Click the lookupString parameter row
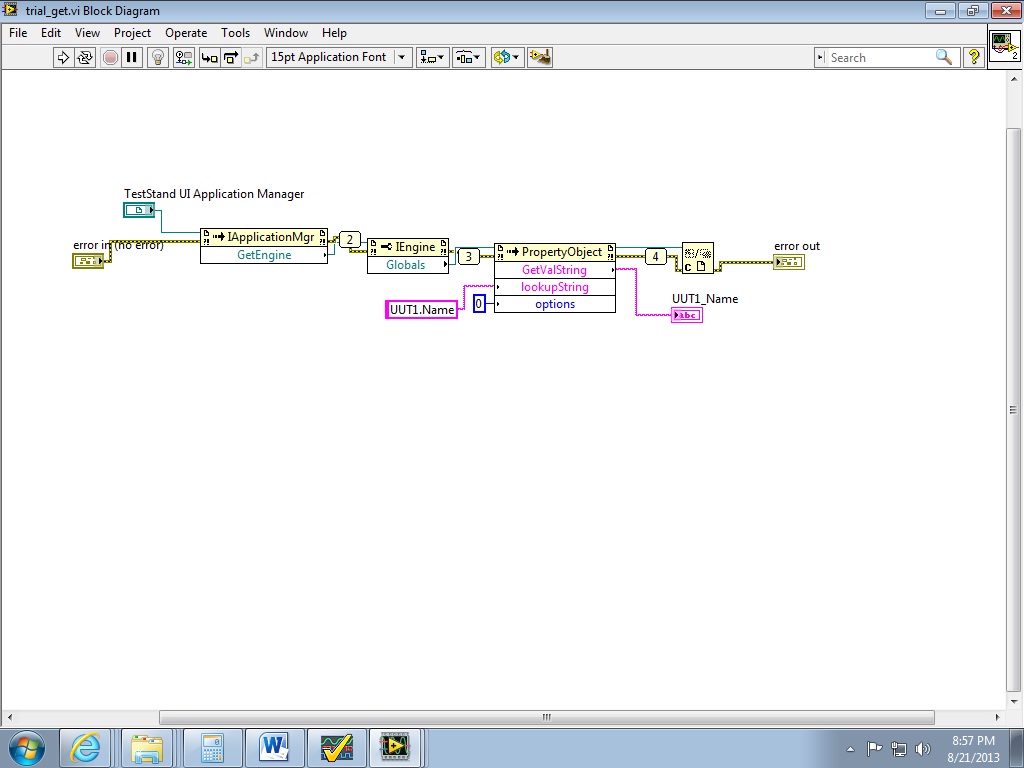 pos(555,287)
